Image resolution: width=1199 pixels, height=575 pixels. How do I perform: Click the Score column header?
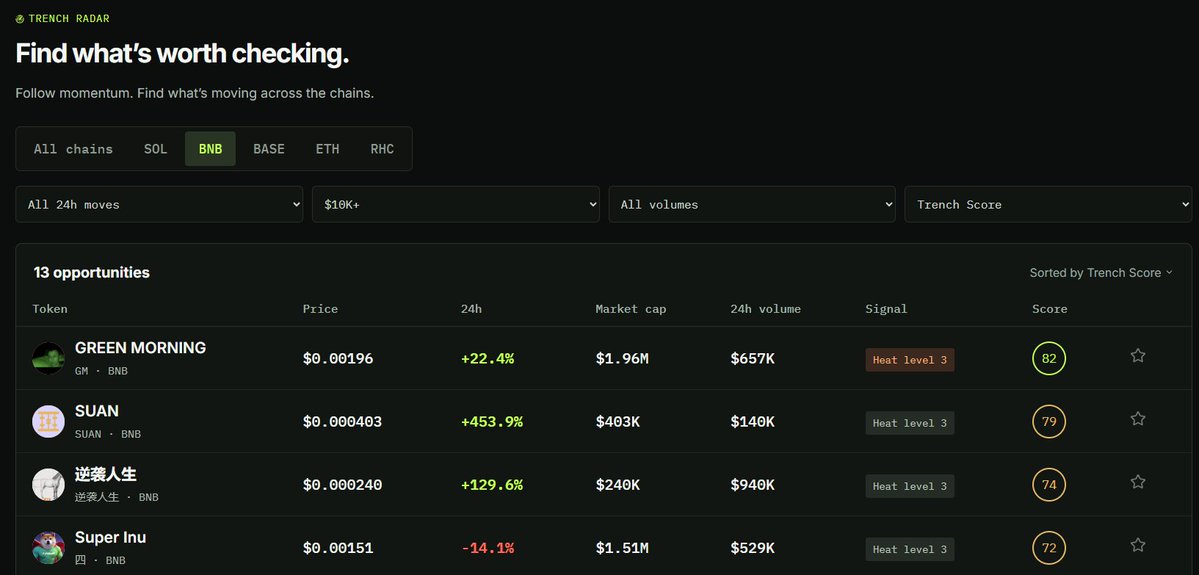(x=1050, y=309)
